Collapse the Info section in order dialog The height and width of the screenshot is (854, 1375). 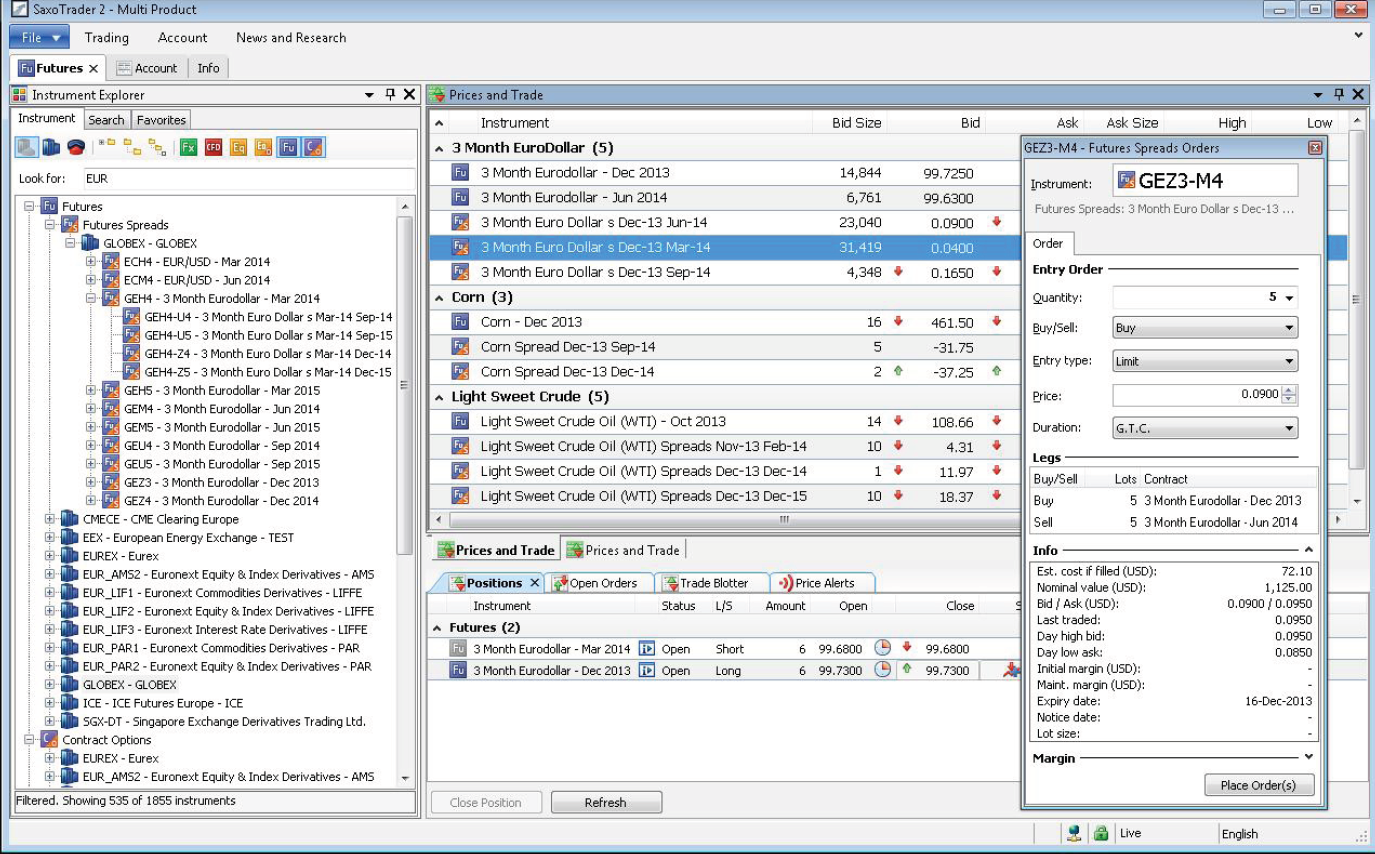point(1309,550)
